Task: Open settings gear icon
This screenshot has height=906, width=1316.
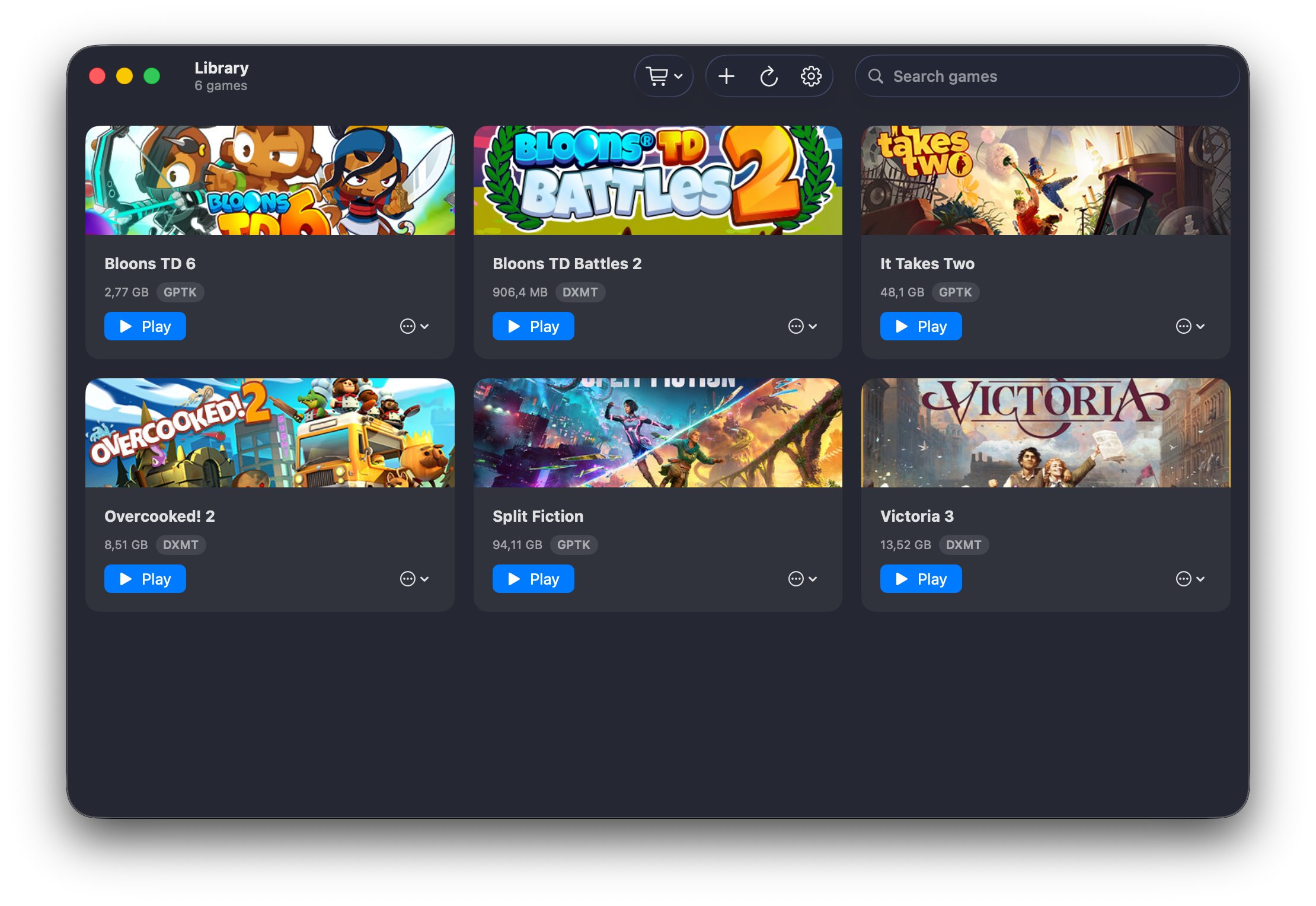Action: pyautogui.click(x=811, y=76)
